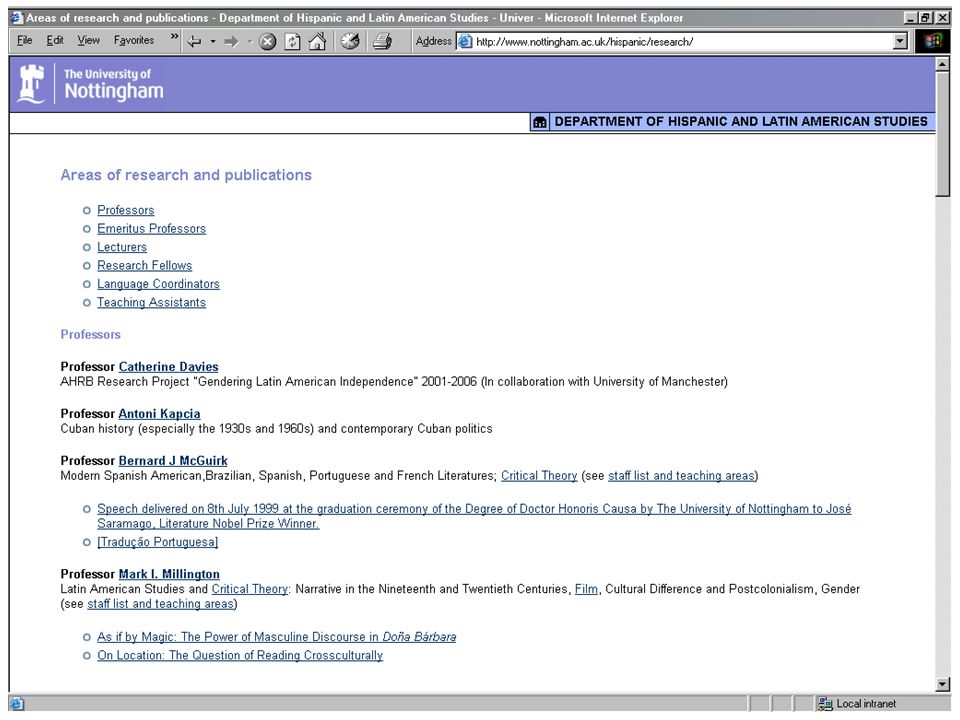960x720 pixels.
Task: Click the Local intranet status text
Action: tap(866, 704)
